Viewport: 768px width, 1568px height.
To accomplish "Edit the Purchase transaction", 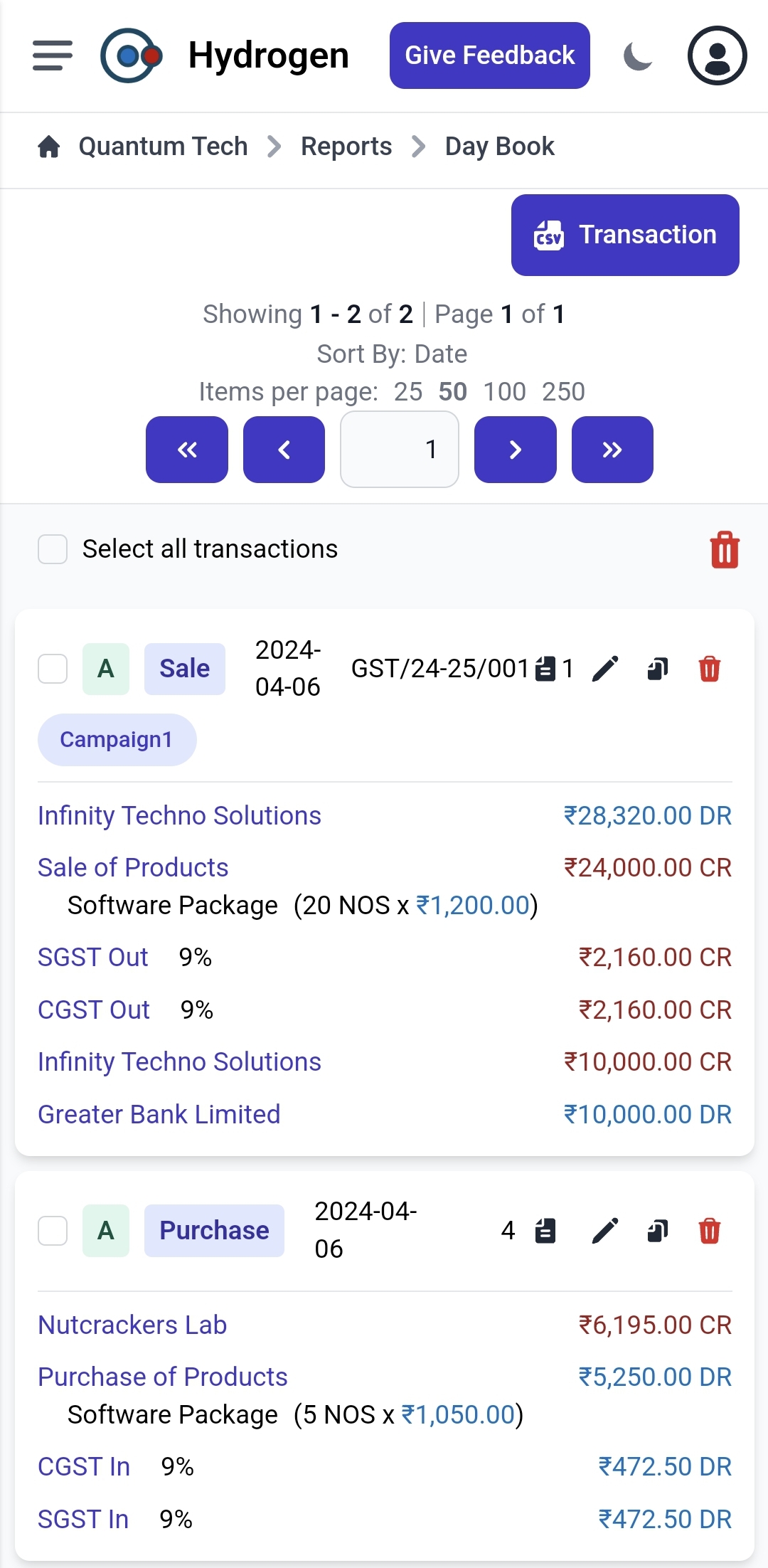I will (x=605, y=1230).
